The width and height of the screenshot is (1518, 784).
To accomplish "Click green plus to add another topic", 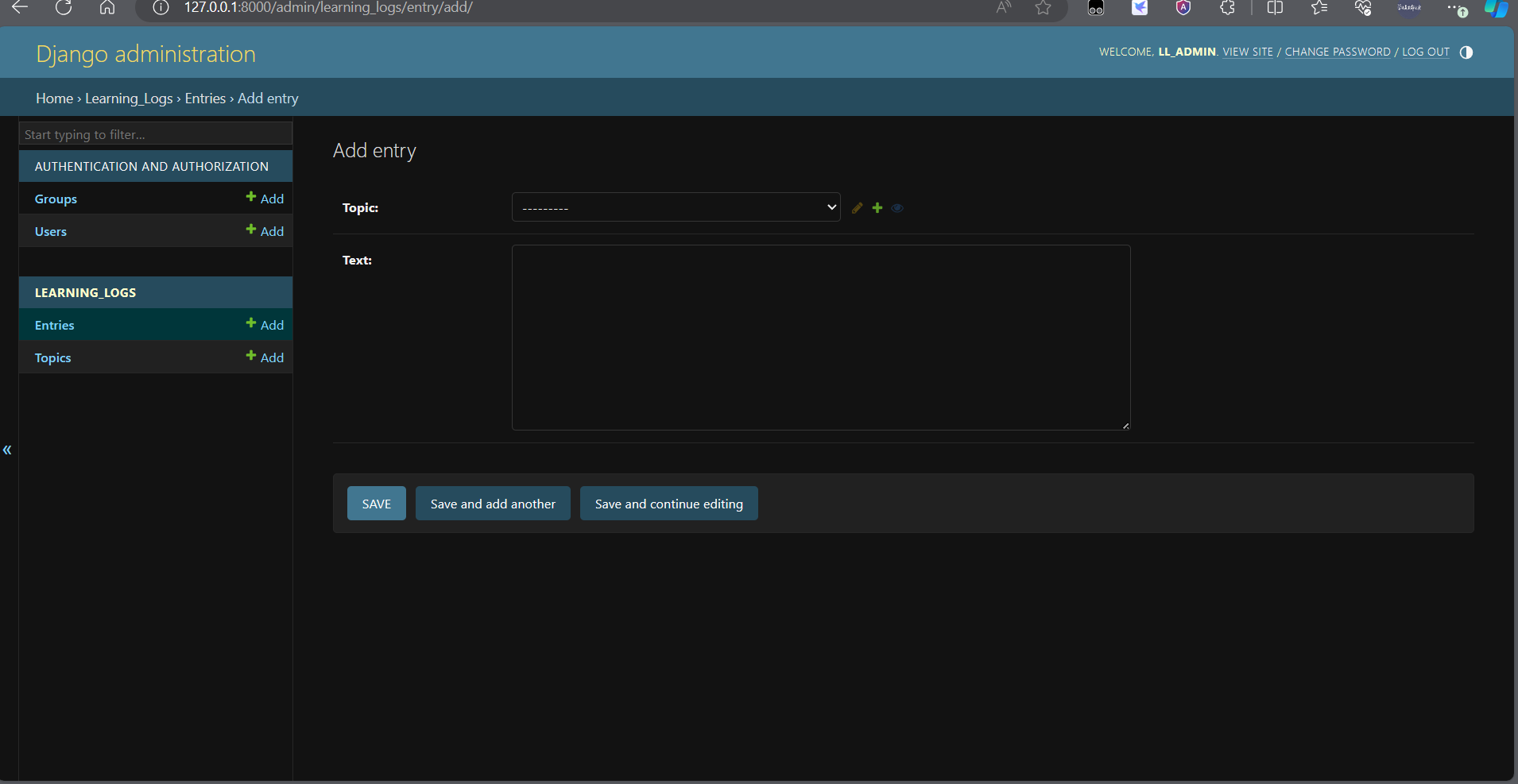I will click(877, 207).
